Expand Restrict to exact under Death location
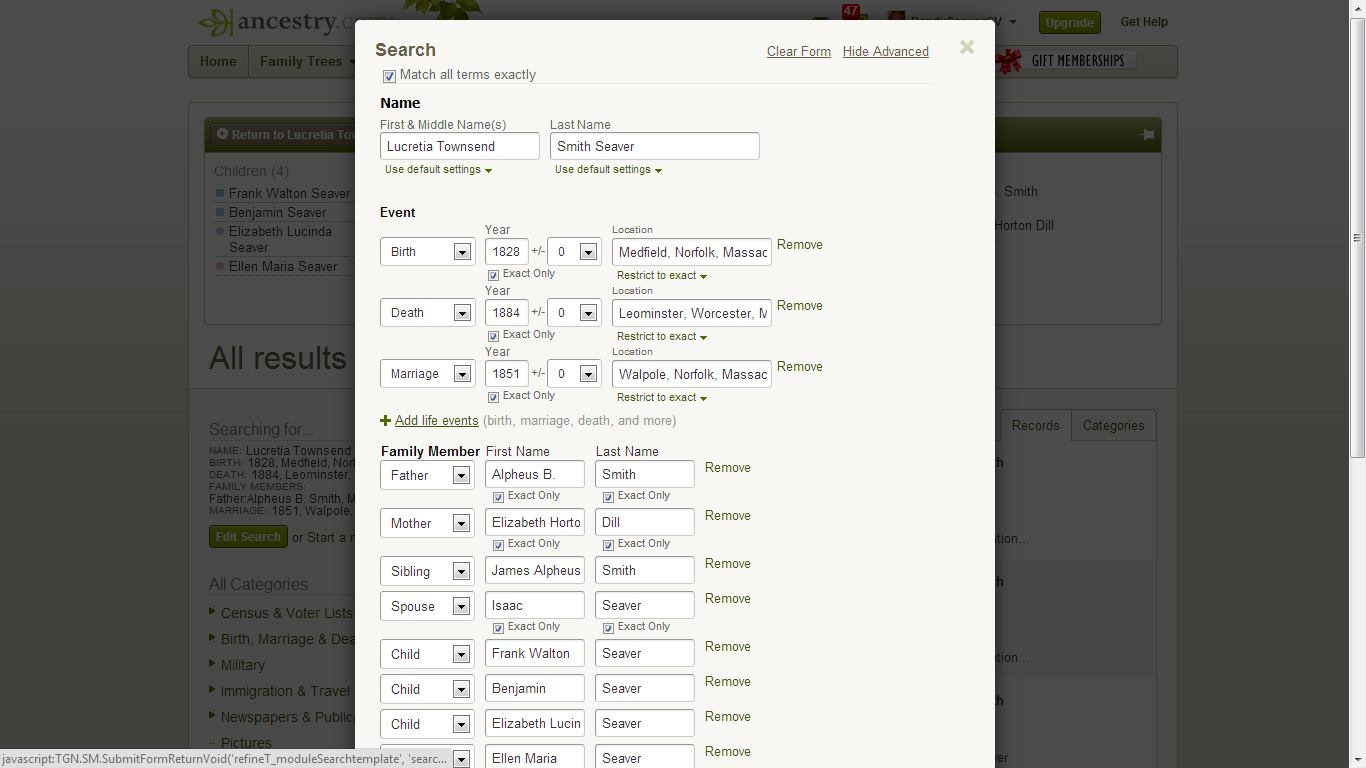This screenshot has height=768, width=1366. coord(662,337)
